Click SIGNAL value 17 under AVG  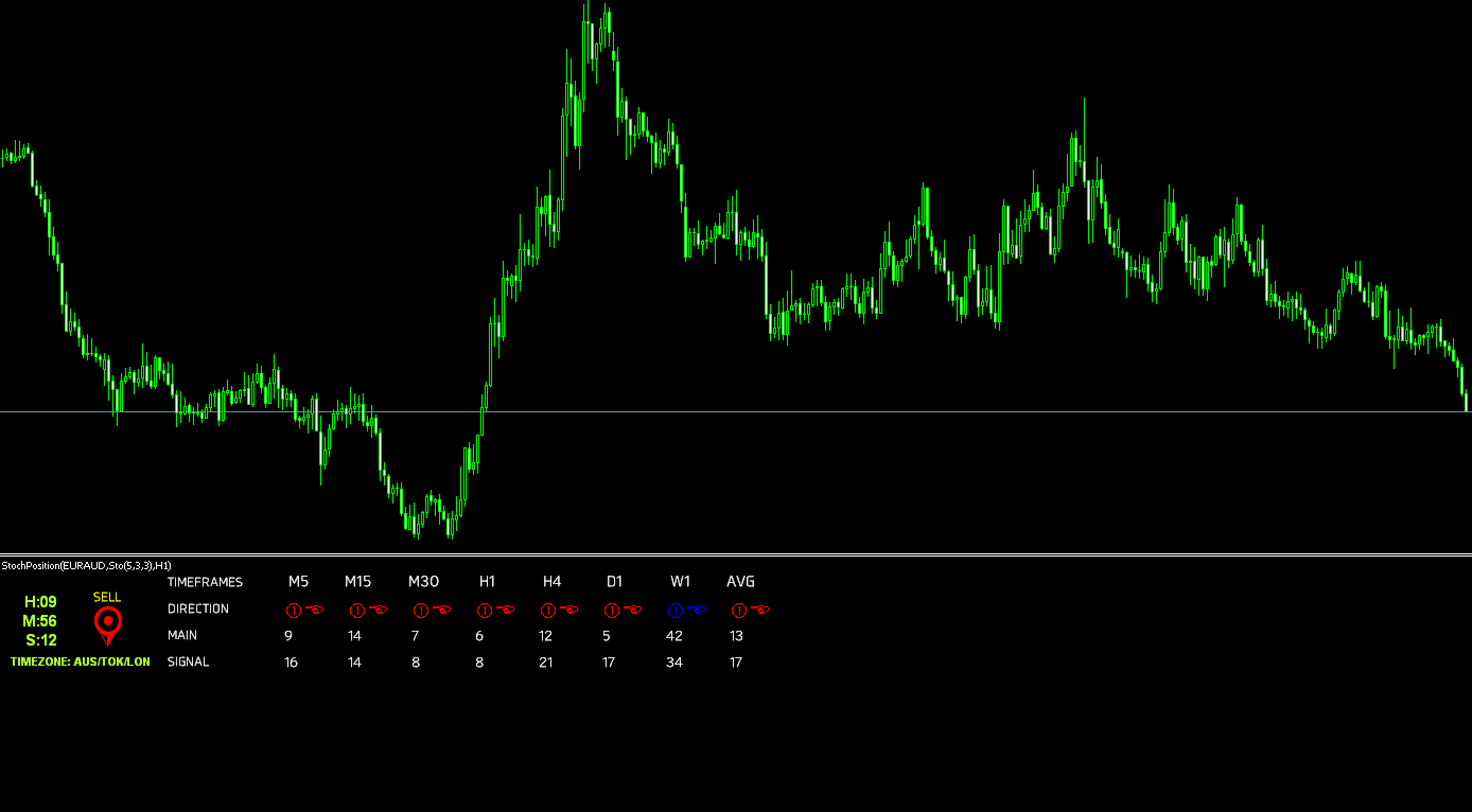pyautogui.click(x=735, y=663)
